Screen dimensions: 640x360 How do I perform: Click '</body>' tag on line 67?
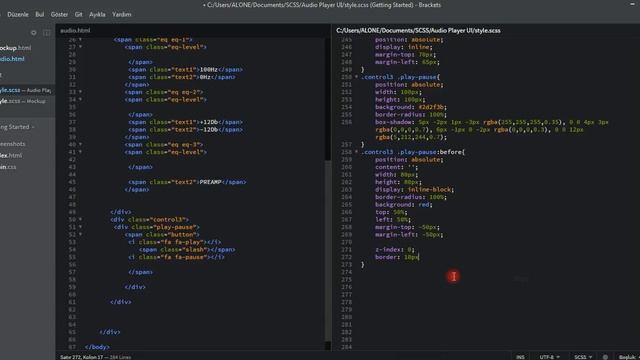[97, 347]
